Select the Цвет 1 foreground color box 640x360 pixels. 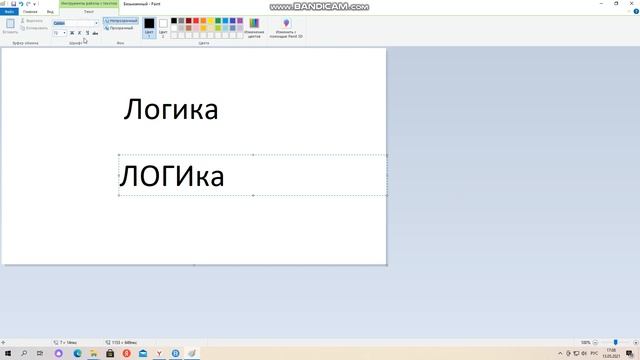click(x=149, y=28)
